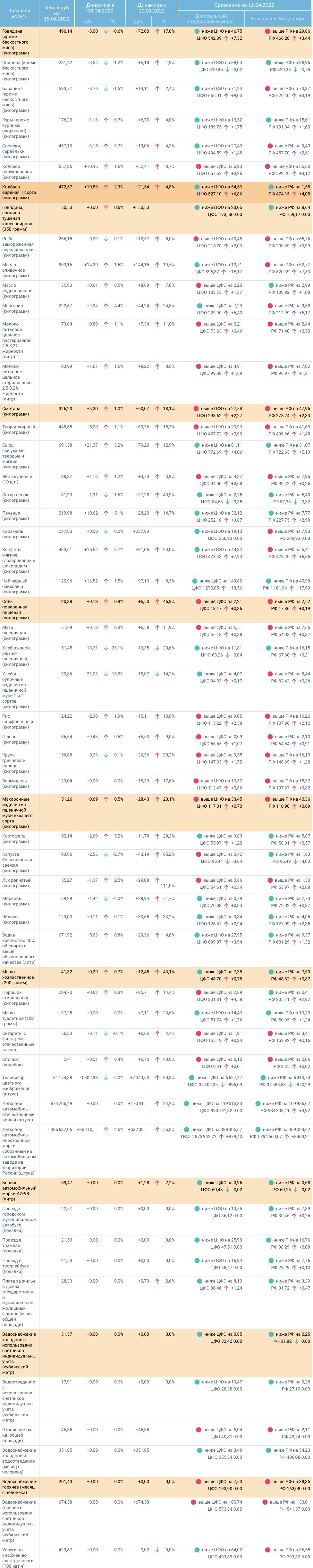Click red dot beside 'выше ЦФО на 50,45'
This screenshot has width=313, height=1568.
pyautogui.click(x=196, y=239)
